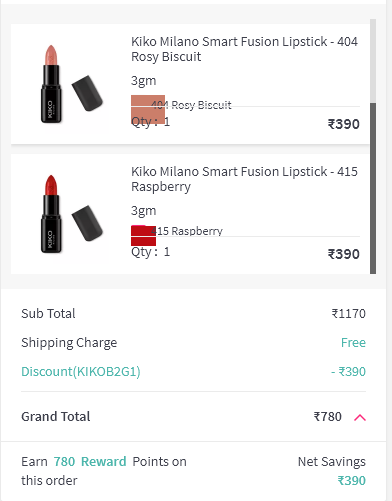Click the order items scrollbar thumb

coord(373,188)
